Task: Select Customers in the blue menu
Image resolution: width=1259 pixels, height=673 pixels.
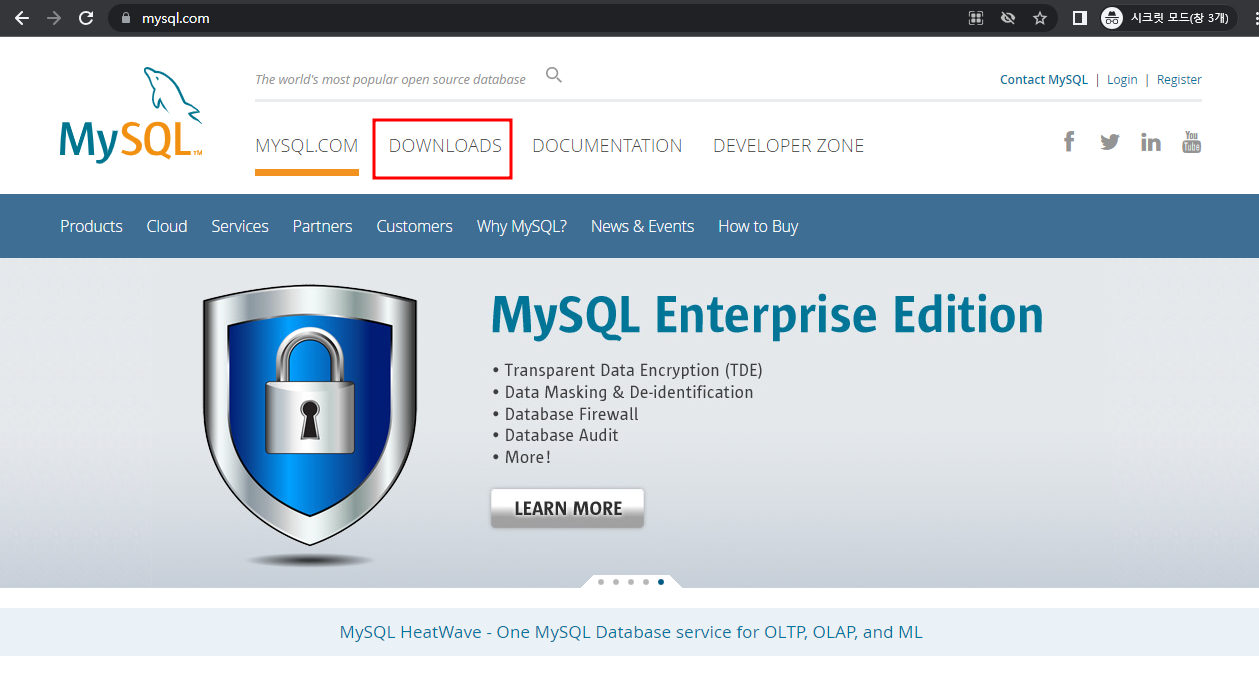Action: point(414,226)
